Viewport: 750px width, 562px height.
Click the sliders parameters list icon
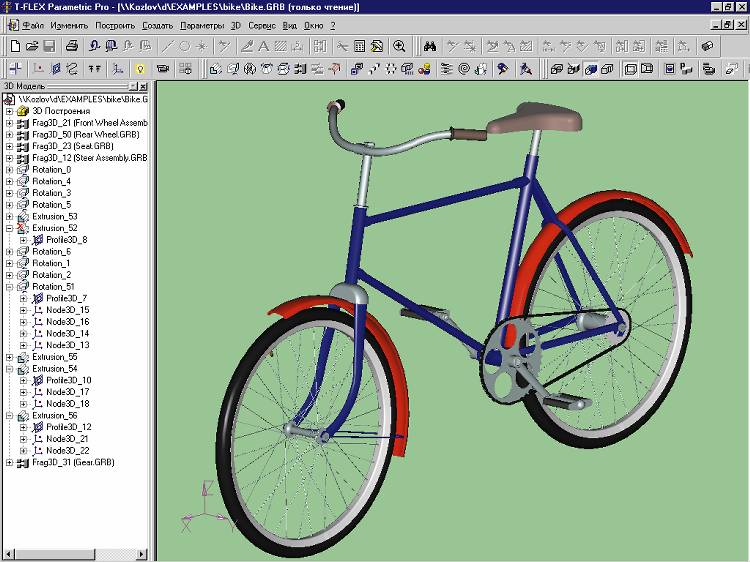click(446, 69)
